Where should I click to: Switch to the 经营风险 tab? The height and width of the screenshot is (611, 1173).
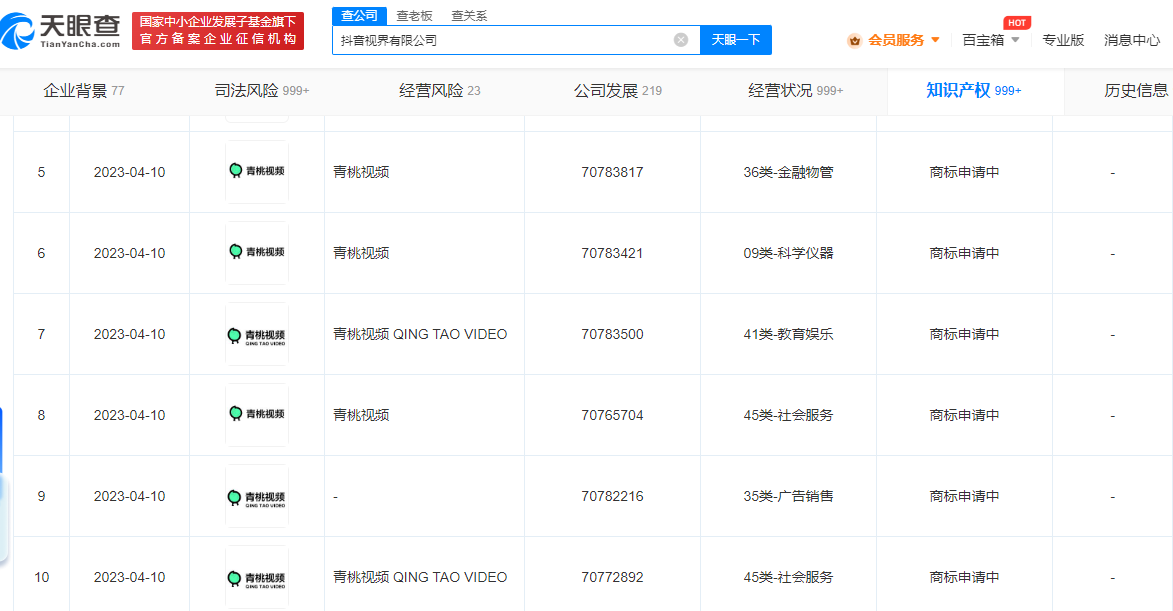(440, 91)
